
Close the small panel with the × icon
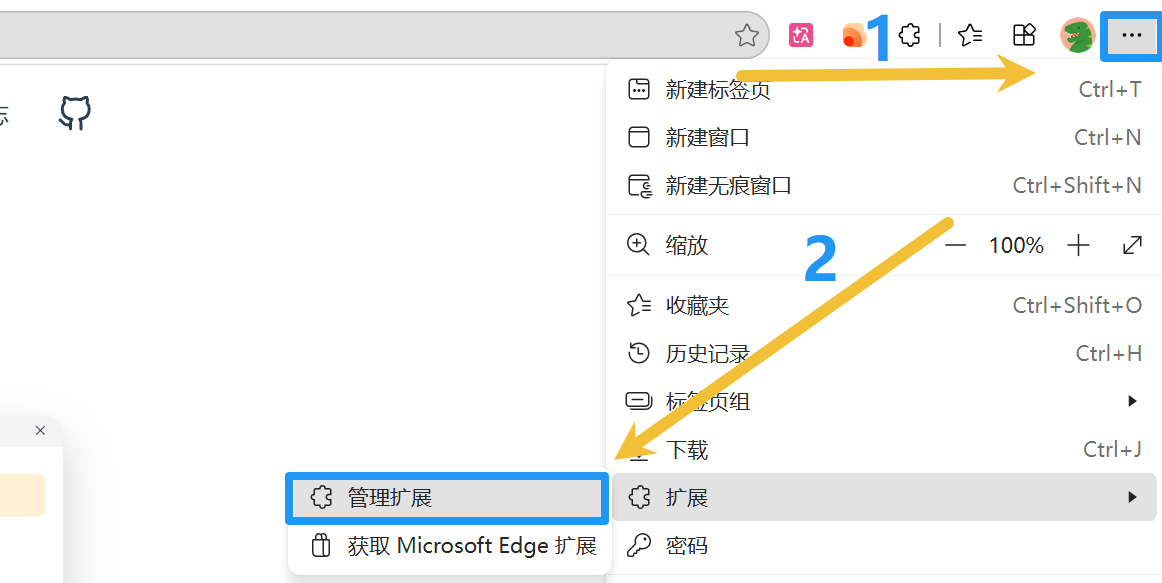pos(40,430)
